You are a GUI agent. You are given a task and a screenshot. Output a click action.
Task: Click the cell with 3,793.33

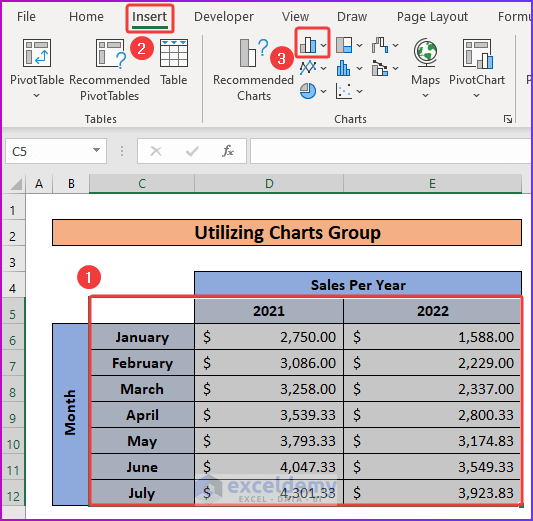[269, 441]
